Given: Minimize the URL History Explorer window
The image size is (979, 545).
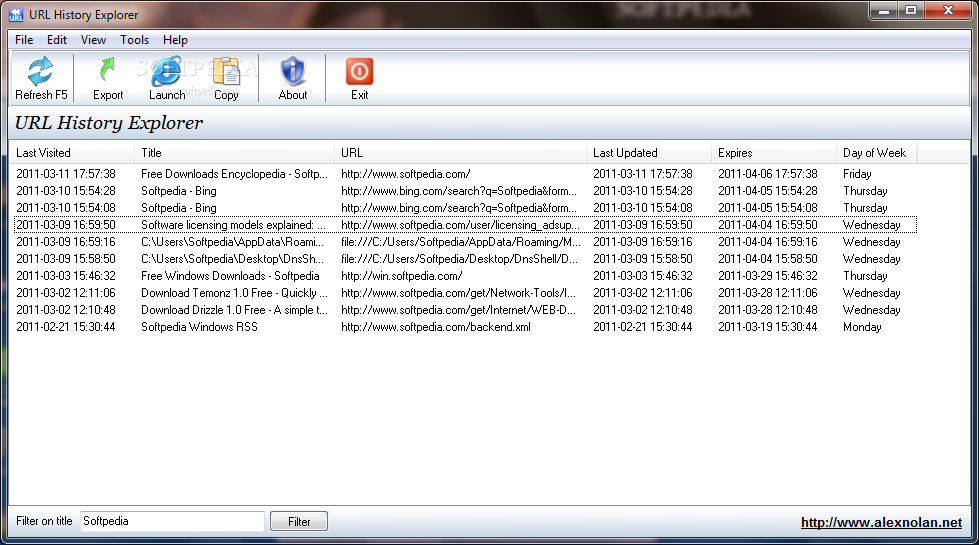Looking at the screenshot, I should [883, 11].
